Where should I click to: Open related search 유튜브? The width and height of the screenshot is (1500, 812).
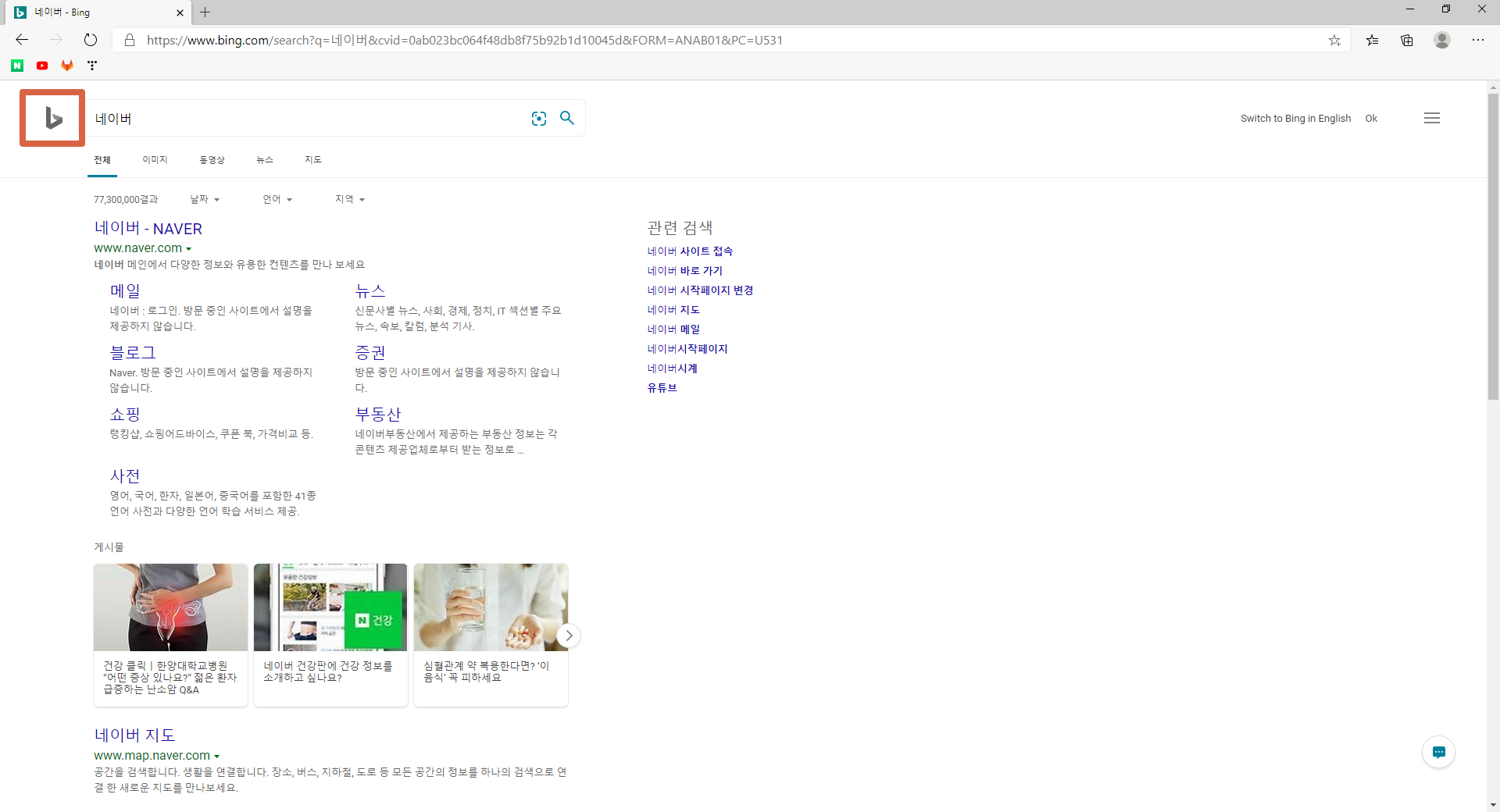click(x=662, y=388)
